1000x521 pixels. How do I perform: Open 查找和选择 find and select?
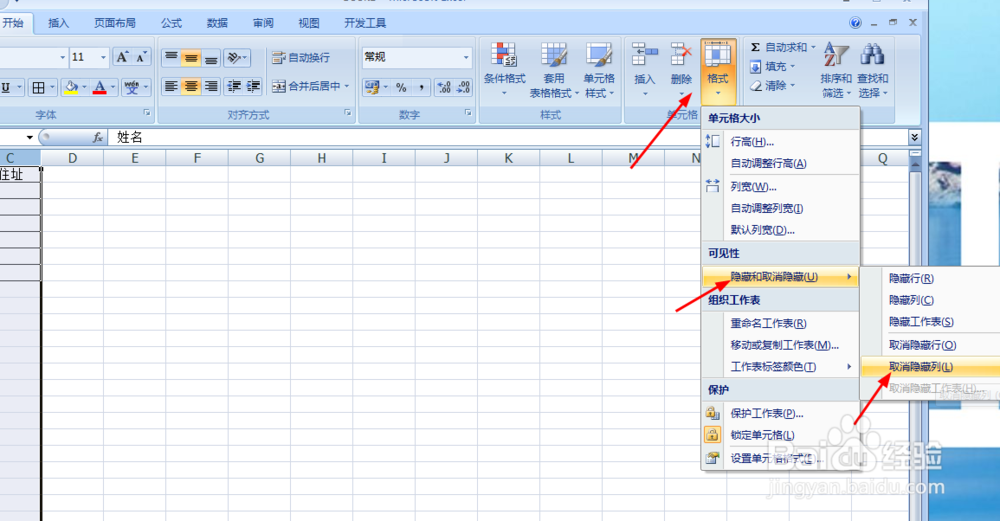[872, 70]
